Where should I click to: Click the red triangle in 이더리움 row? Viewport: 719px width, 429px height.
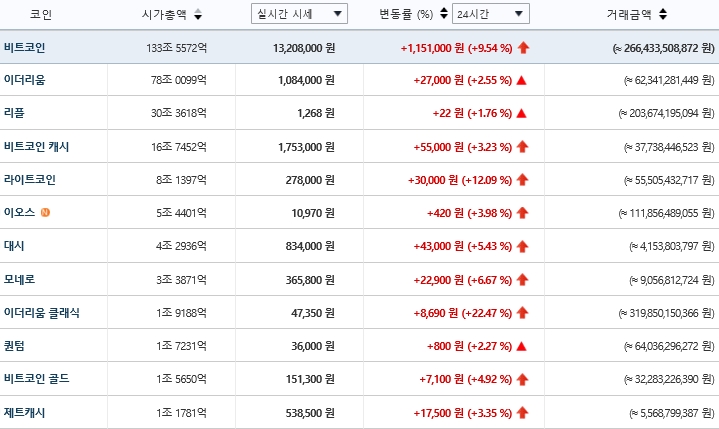coord(522,80)
